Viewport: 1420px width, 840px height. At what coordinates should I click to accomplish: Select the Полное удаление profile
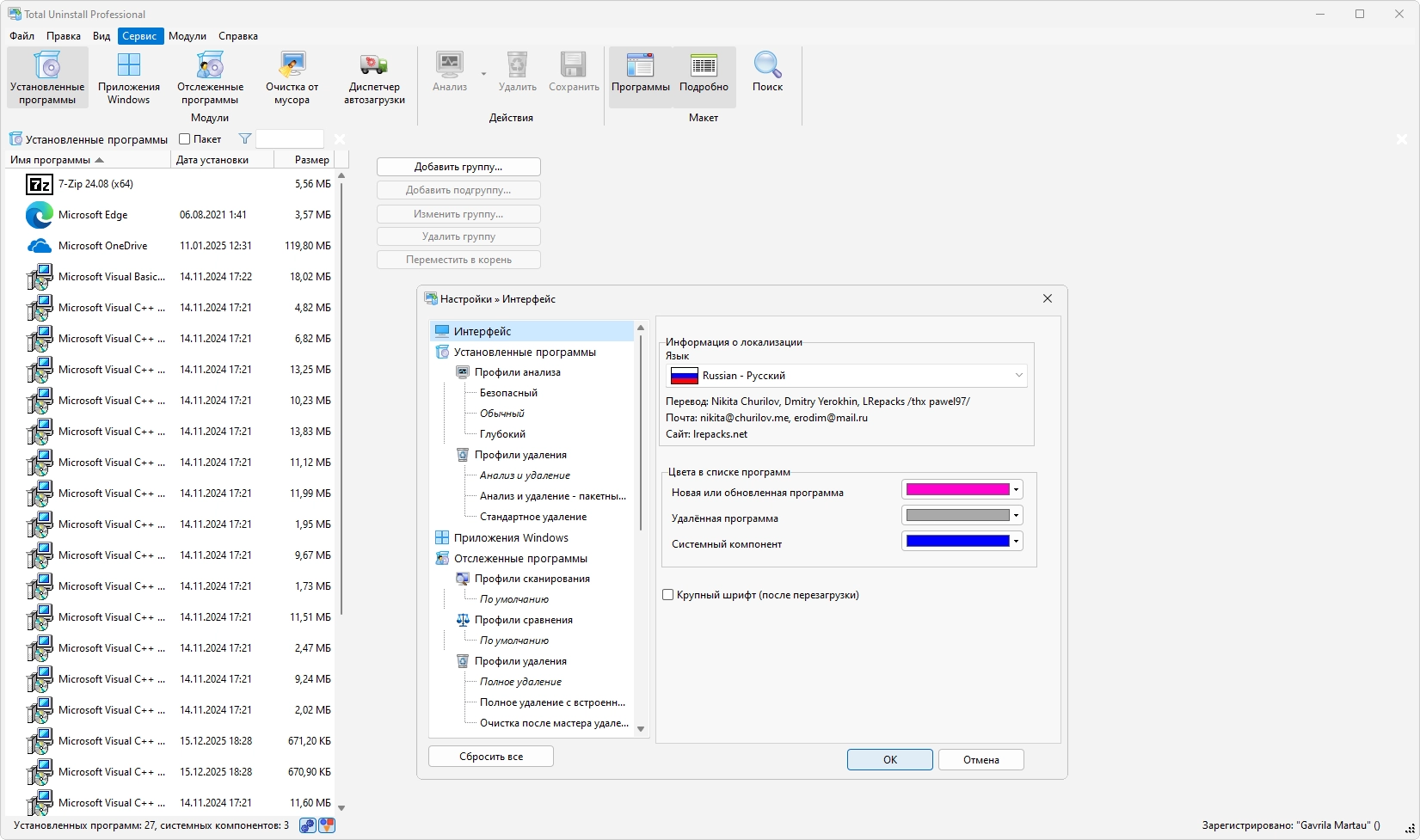tap(520, 682)
